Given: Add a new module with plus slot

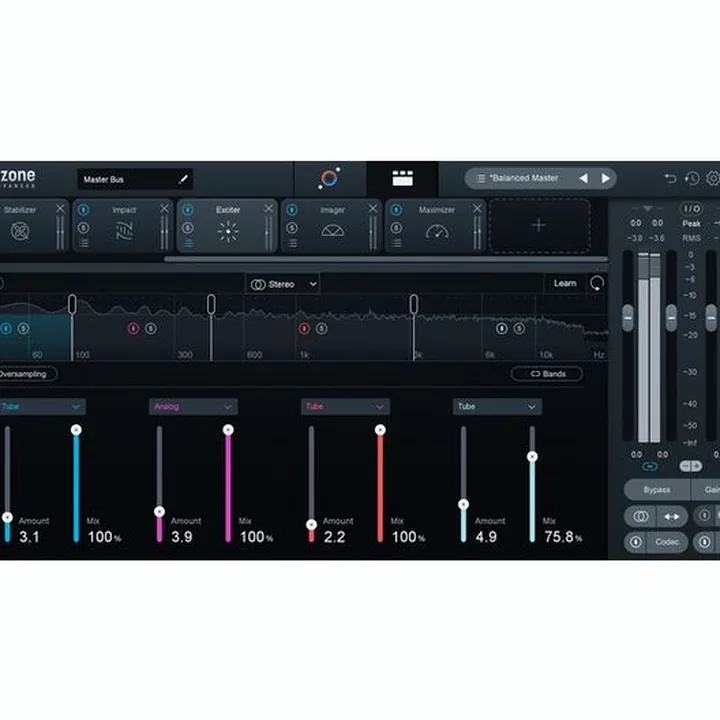Looking at the screenshot, I should (x=539, y=225).
